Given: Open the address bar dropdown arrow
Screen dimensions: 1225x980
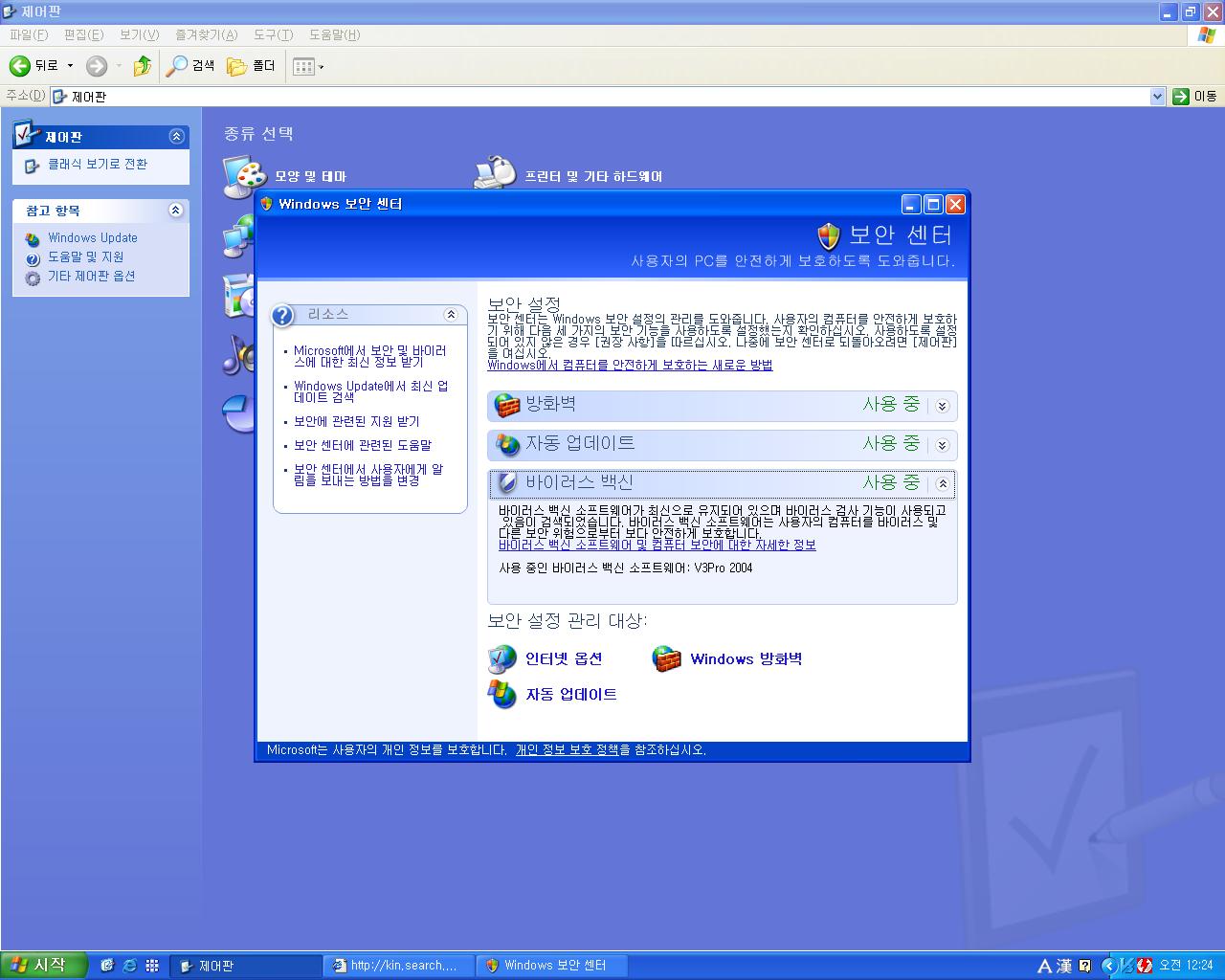Looking at the screenshot, I should click(1157, 96).
